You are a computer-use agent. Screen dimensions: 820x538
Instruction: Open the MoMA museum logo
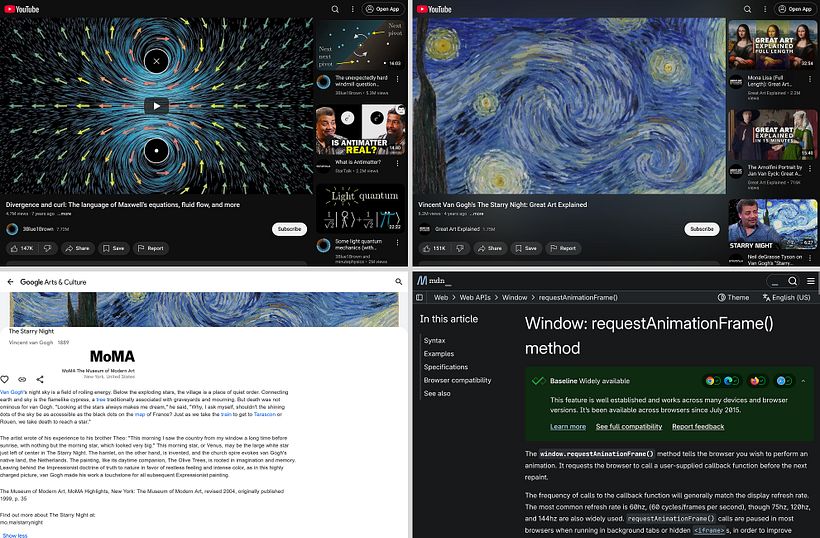112,357
